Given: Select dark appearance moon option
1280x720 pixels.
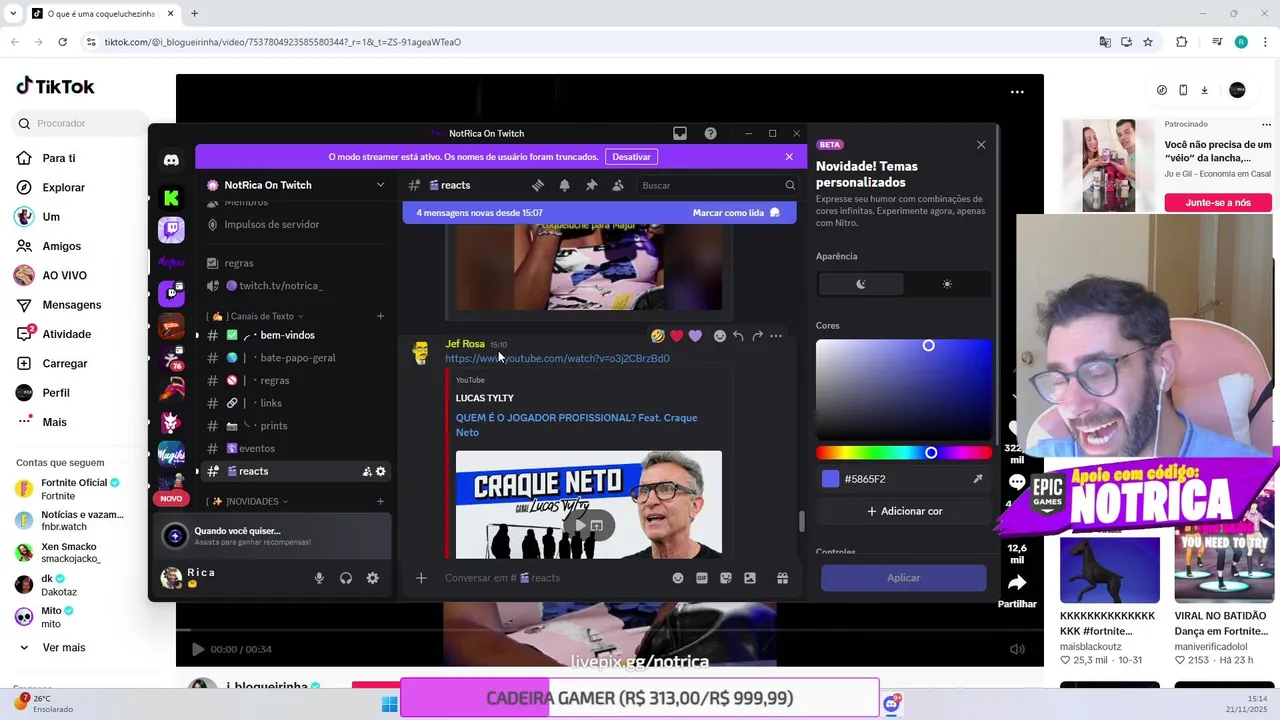Looking at the screenshot, I should pos(861,284).
